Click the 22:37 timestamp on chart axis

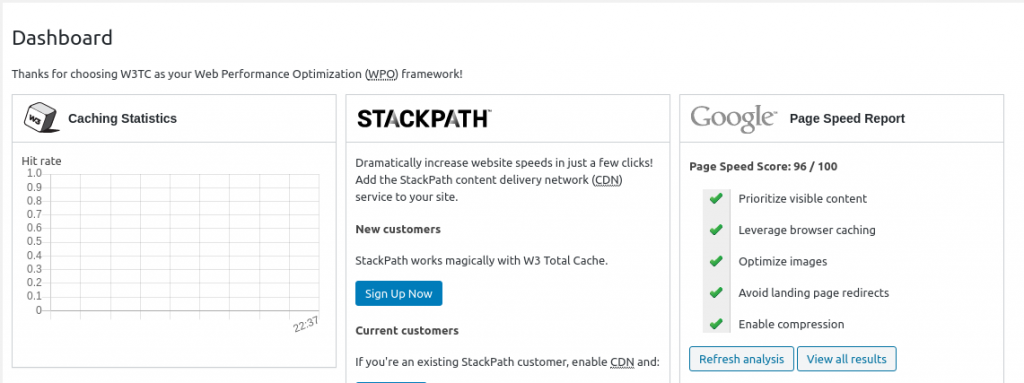[306, 325]
